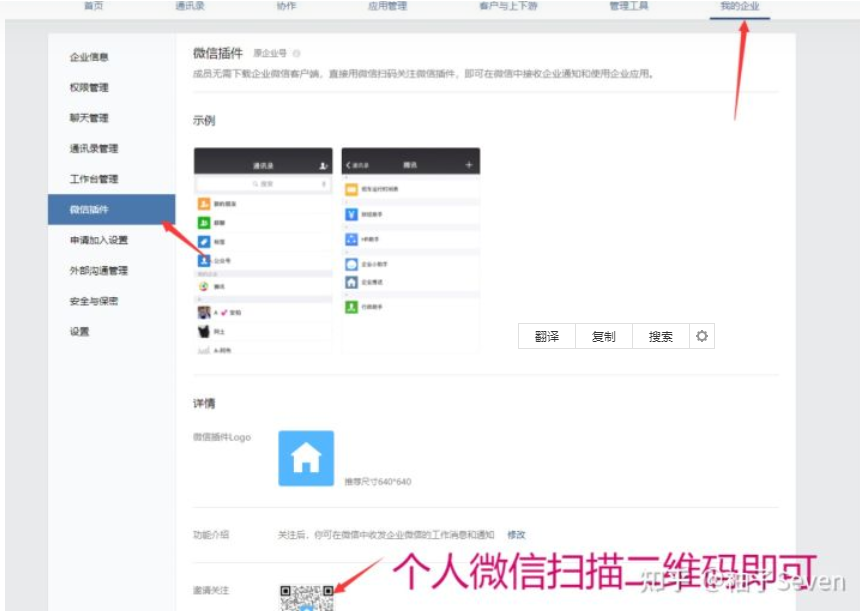Open 企业信息 in the sidebar
Screen dimensions: 860x614
[89, 57]
